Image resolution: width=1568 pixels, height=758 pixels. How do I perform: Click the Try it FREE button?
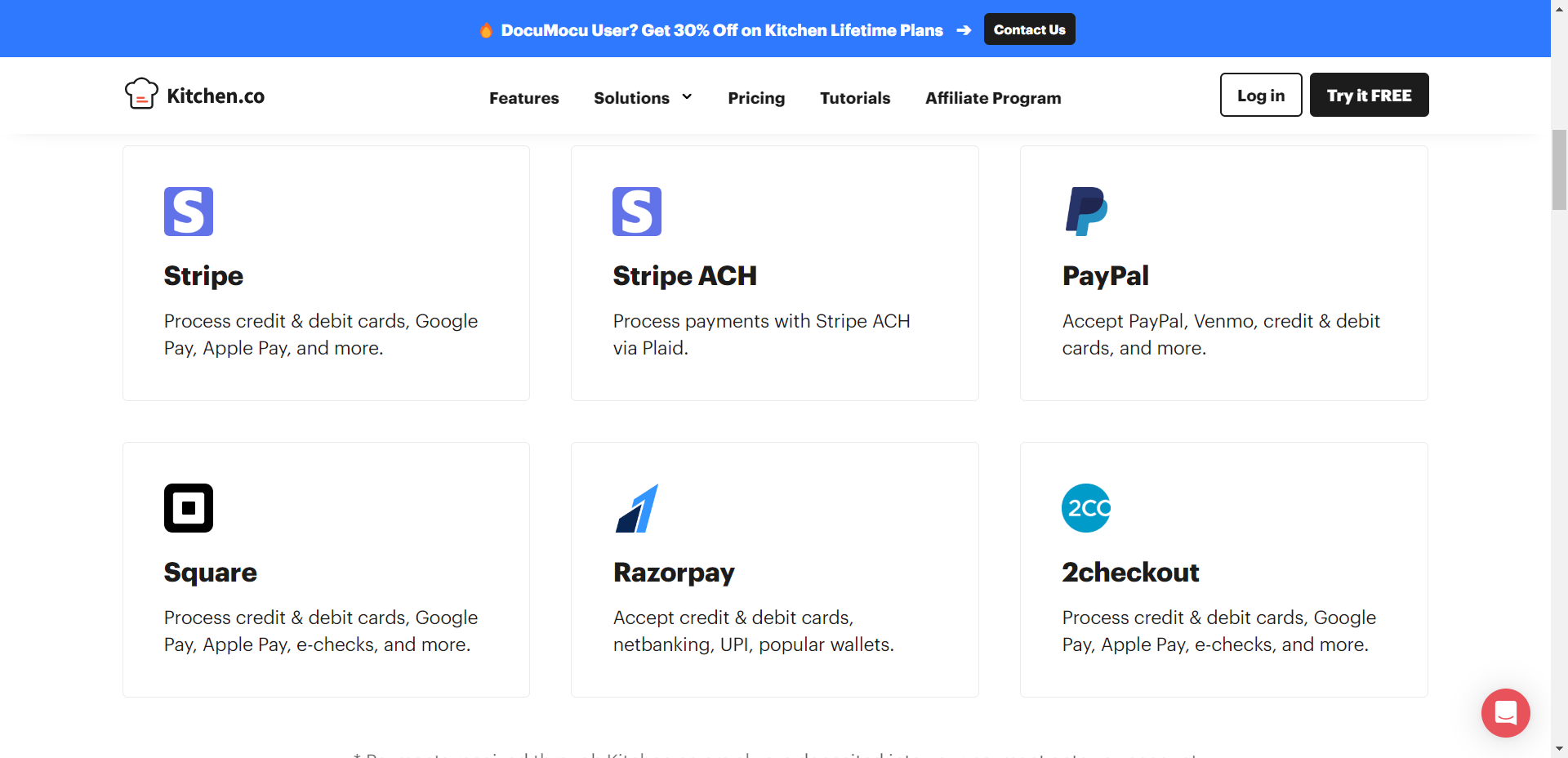coord(1370,95)
